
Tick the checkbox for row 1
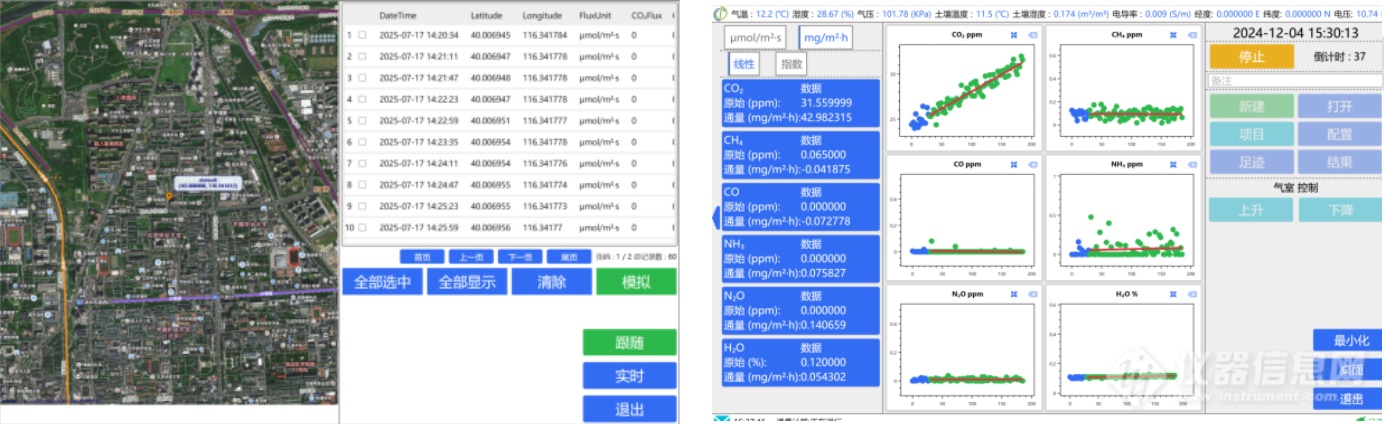point(362,35)
